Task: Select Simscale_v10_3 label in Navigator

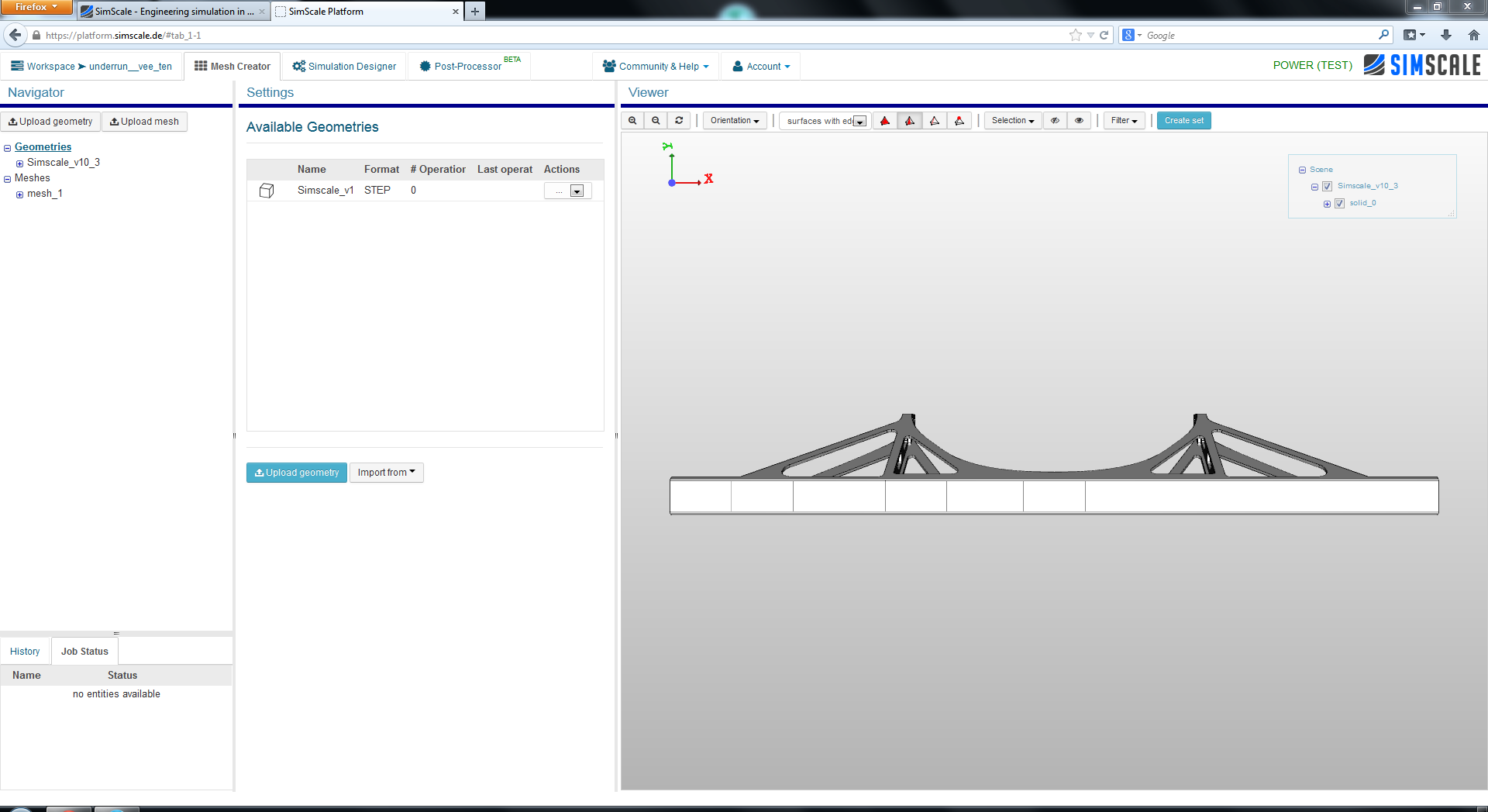Action: tap(64, 163)
